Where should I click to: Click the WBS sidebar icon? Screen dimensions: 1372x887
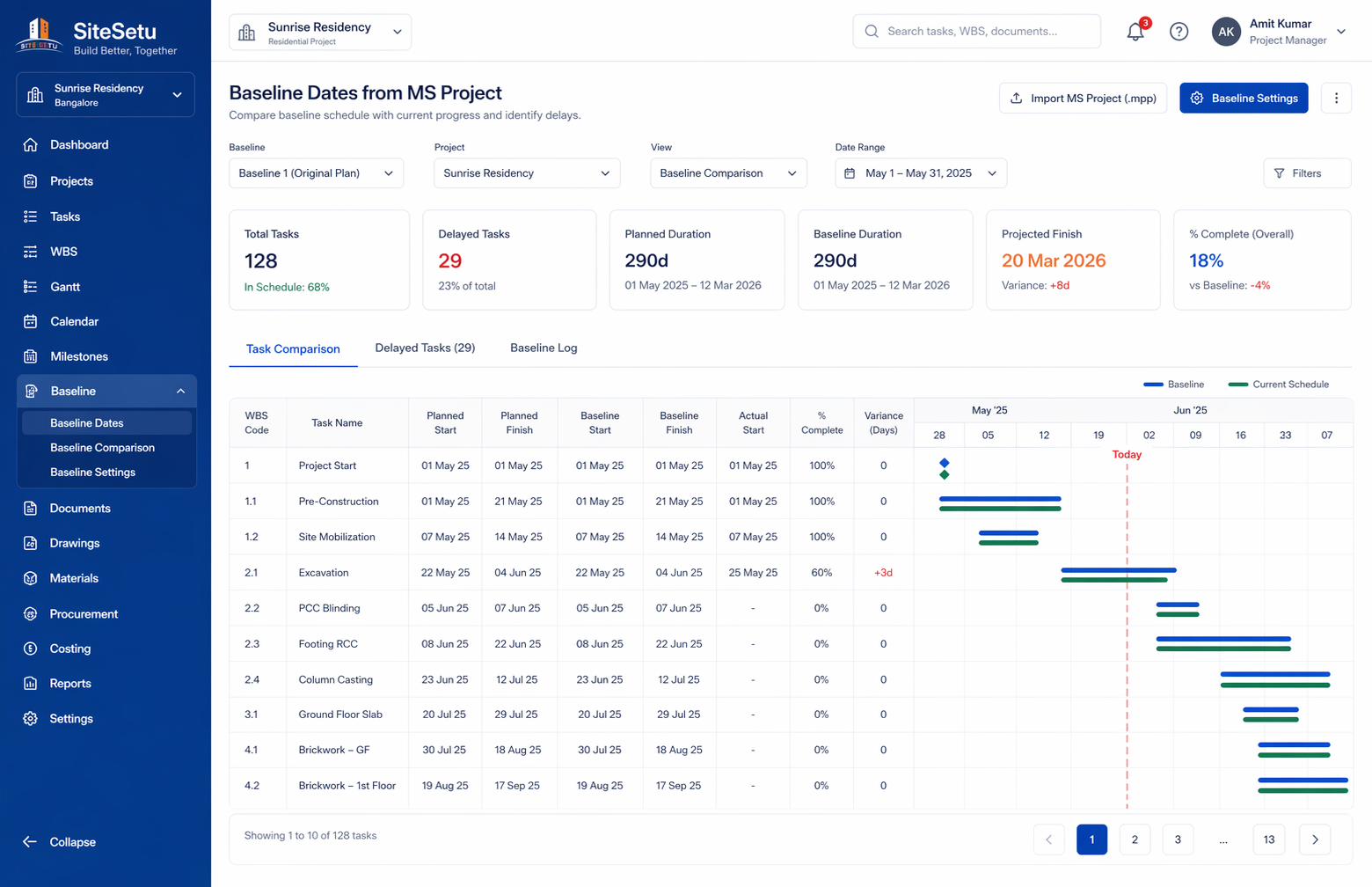point(31,252)
